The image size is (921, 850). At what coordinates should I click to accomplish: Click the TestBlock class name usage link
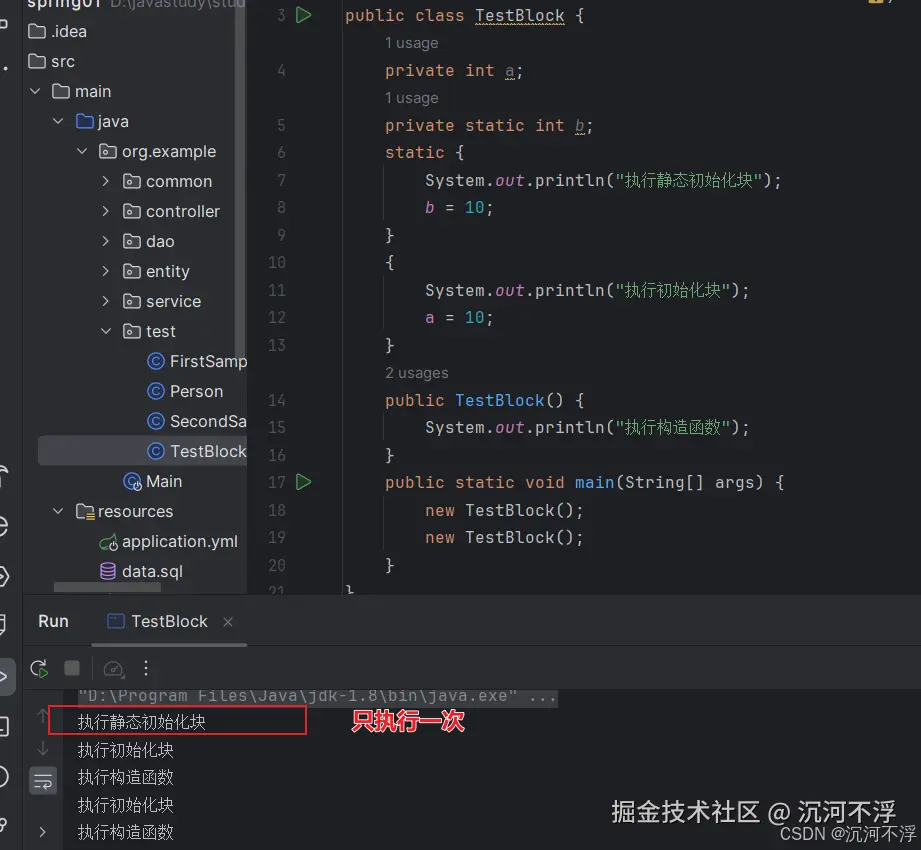click(519, 15)
